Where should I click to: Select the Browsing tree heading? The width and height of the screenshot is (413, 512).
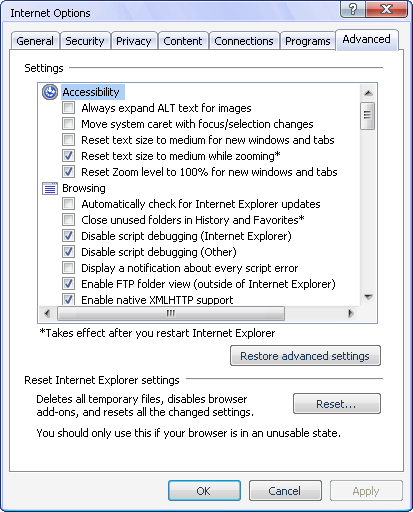(84, 188)
